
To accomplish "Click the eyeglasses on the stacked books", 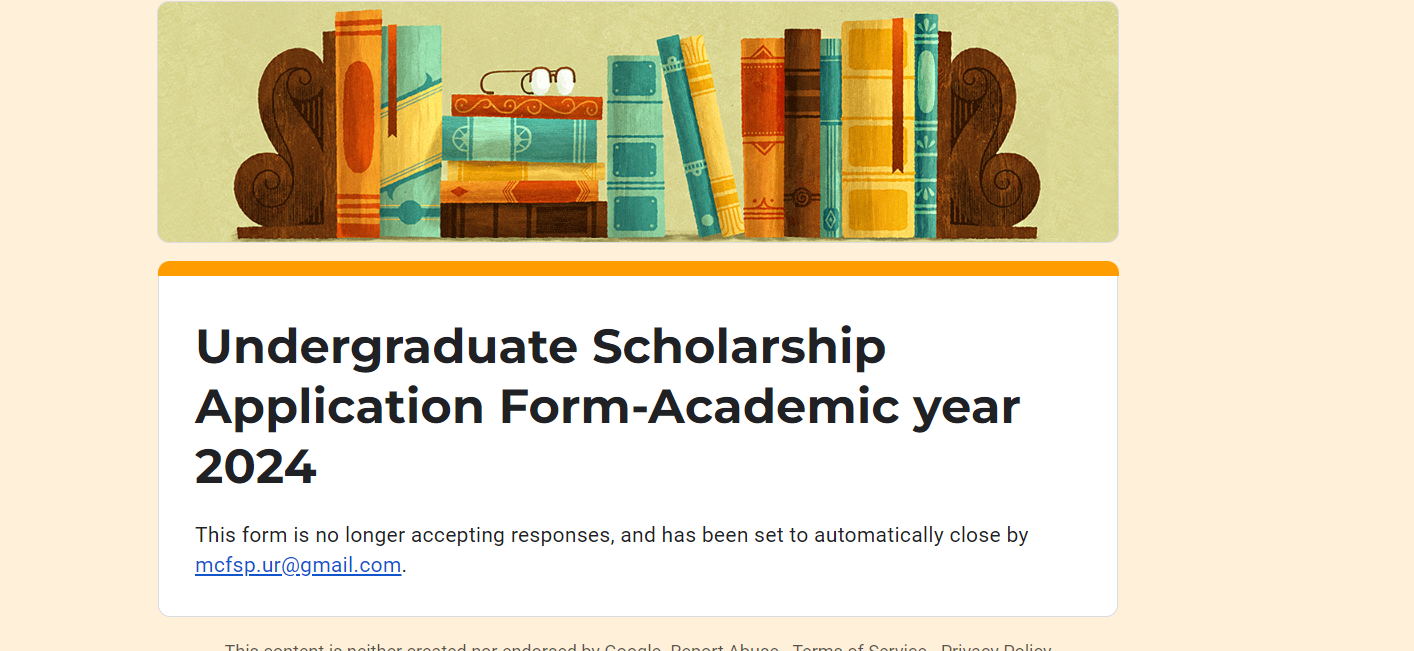I will click(528, 81).
